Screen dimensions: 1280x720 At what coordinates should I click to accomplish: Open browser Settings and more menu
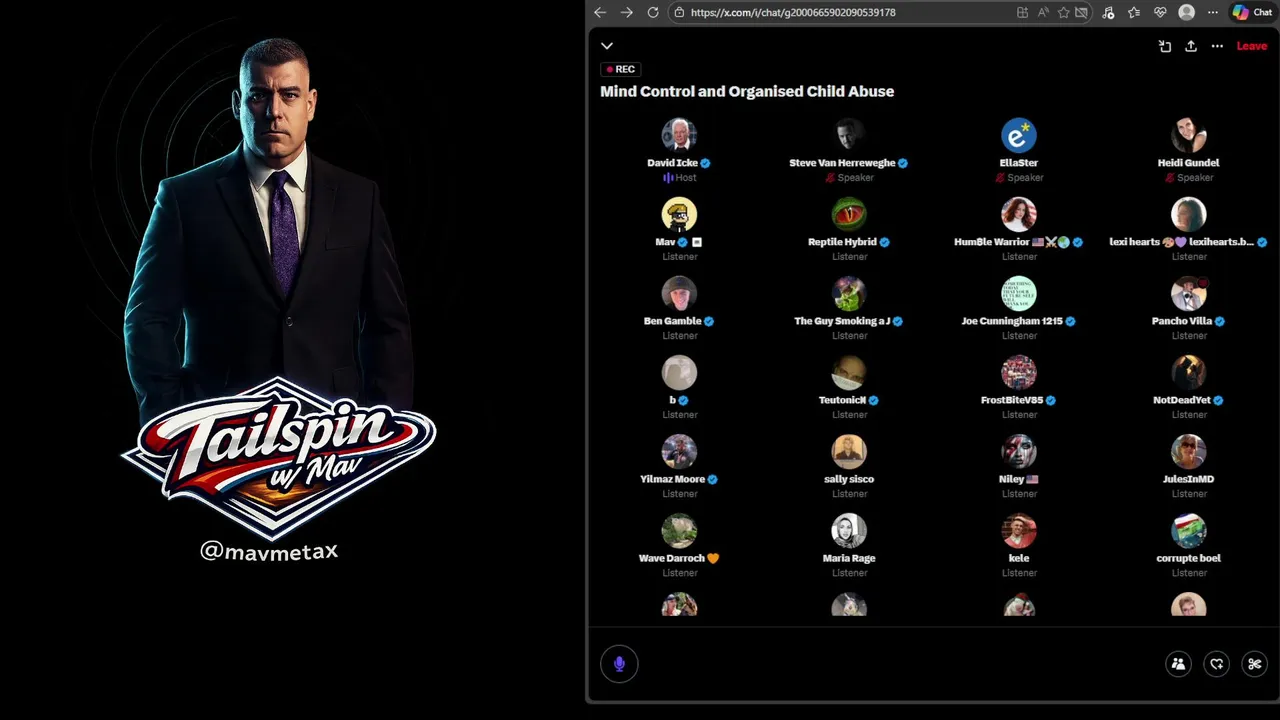1213,12
